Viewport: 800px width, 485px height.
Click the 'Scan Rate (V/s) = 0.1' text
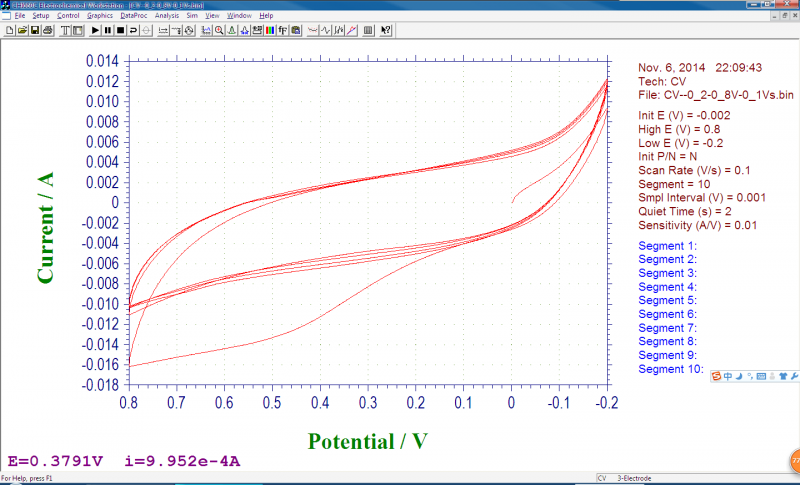pos(694,170)
